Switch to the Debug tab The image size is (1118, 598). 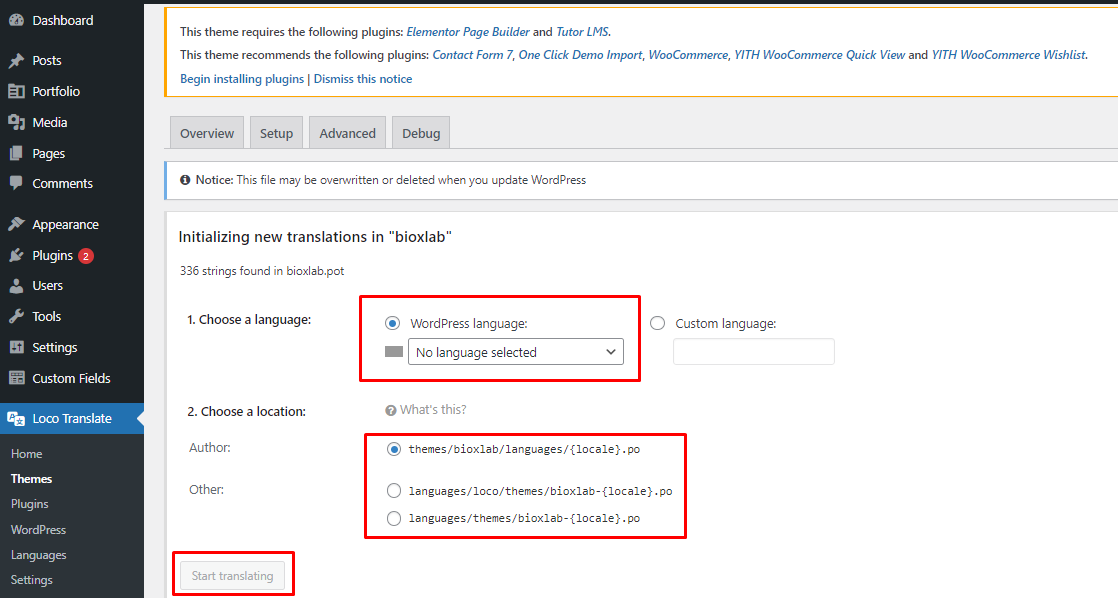pos(421,133)
